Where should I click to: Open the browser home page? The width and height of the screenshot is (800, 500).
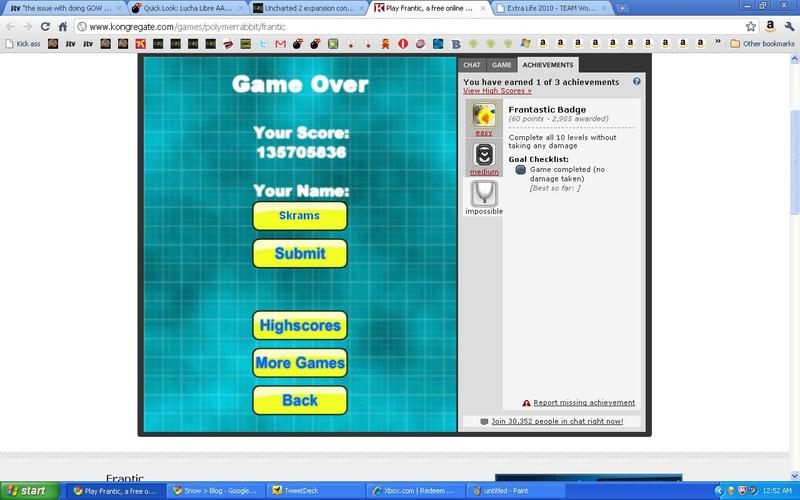63,27
